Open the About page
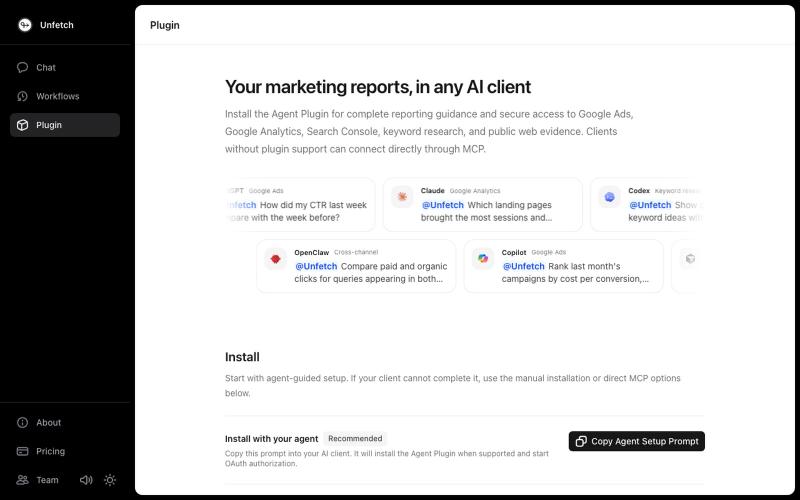 (x=65, y=422)
